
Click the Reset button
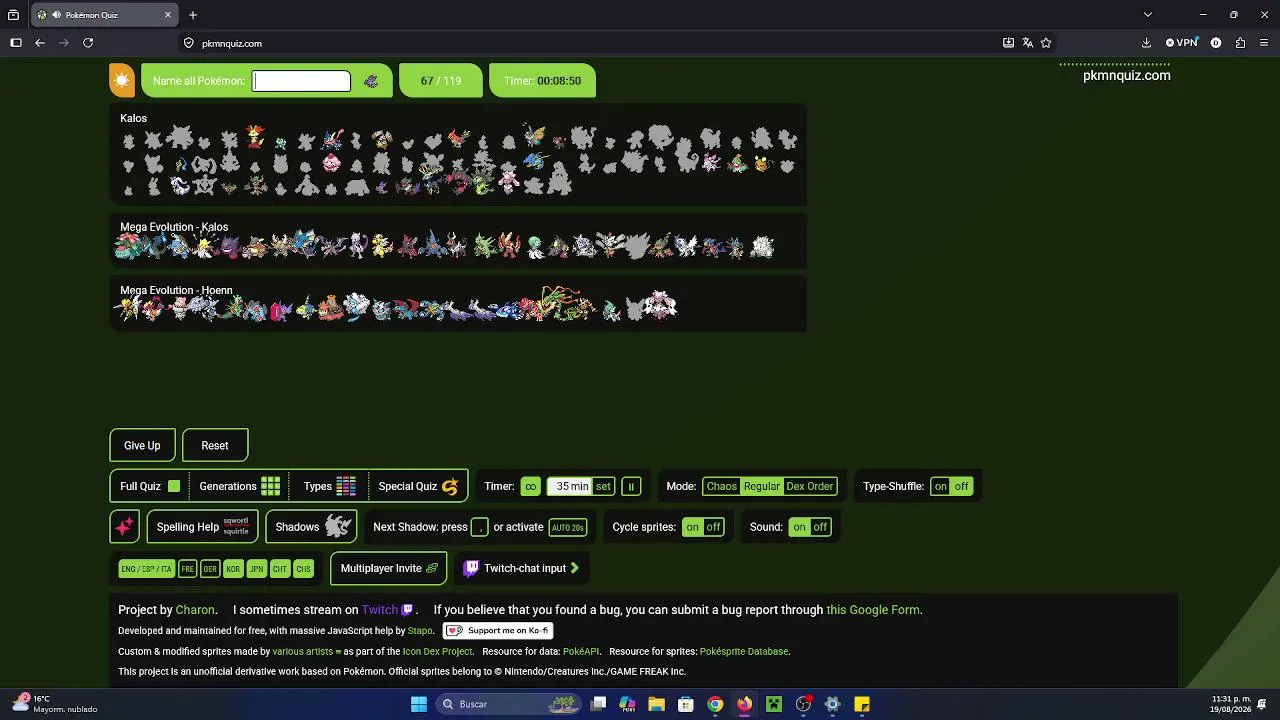click(x=215, y=446)
